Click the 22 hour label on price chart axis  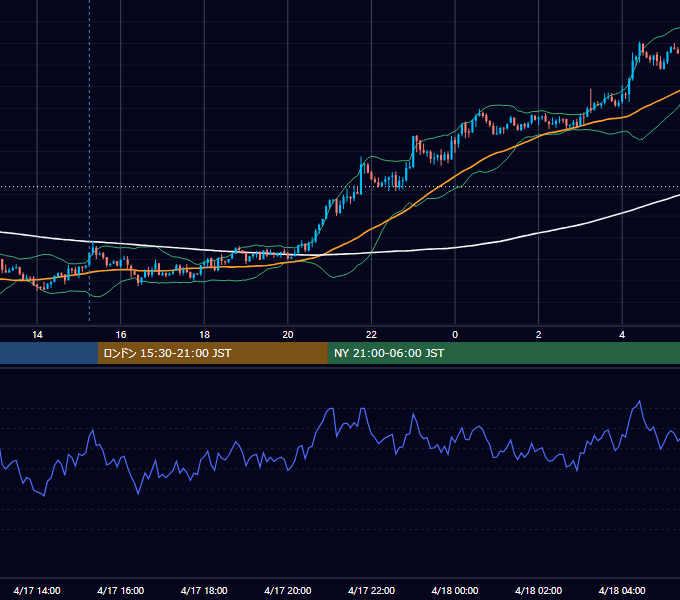(x=371, y=335)
